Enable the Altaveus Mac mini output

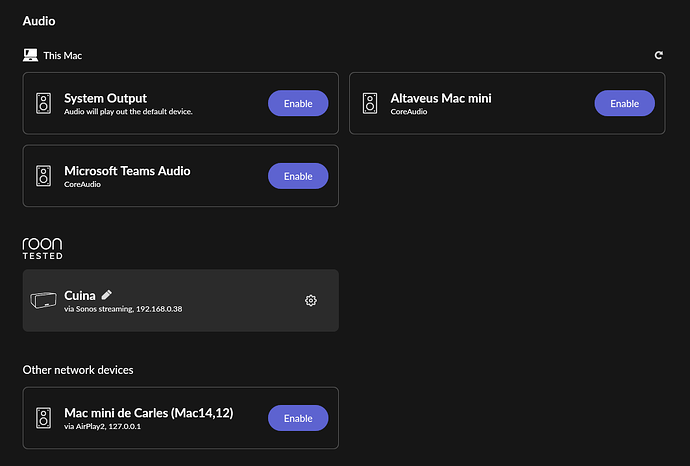(624, 103)
